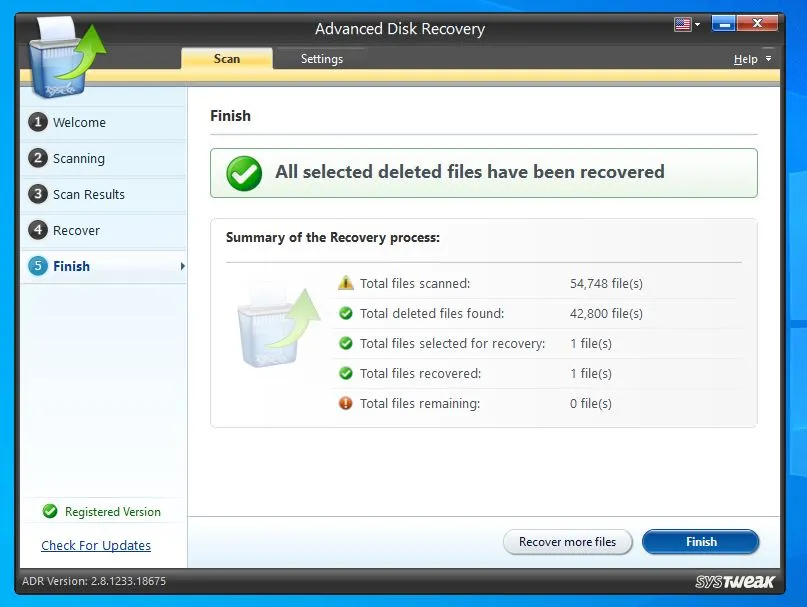
Task: Click warning icon beside Total files scanned
Action: click(346, 283)
